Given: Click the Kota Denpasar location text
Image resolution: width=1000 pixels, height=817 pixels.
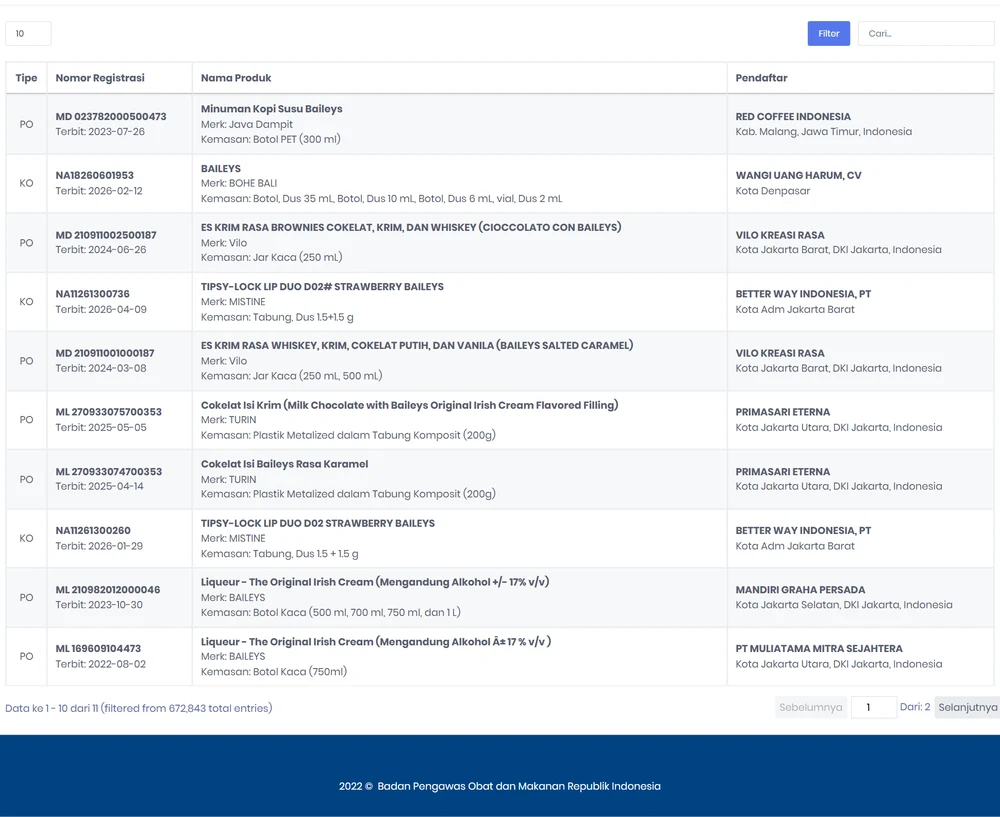Looking at the screenshot, I should point(773,191).
